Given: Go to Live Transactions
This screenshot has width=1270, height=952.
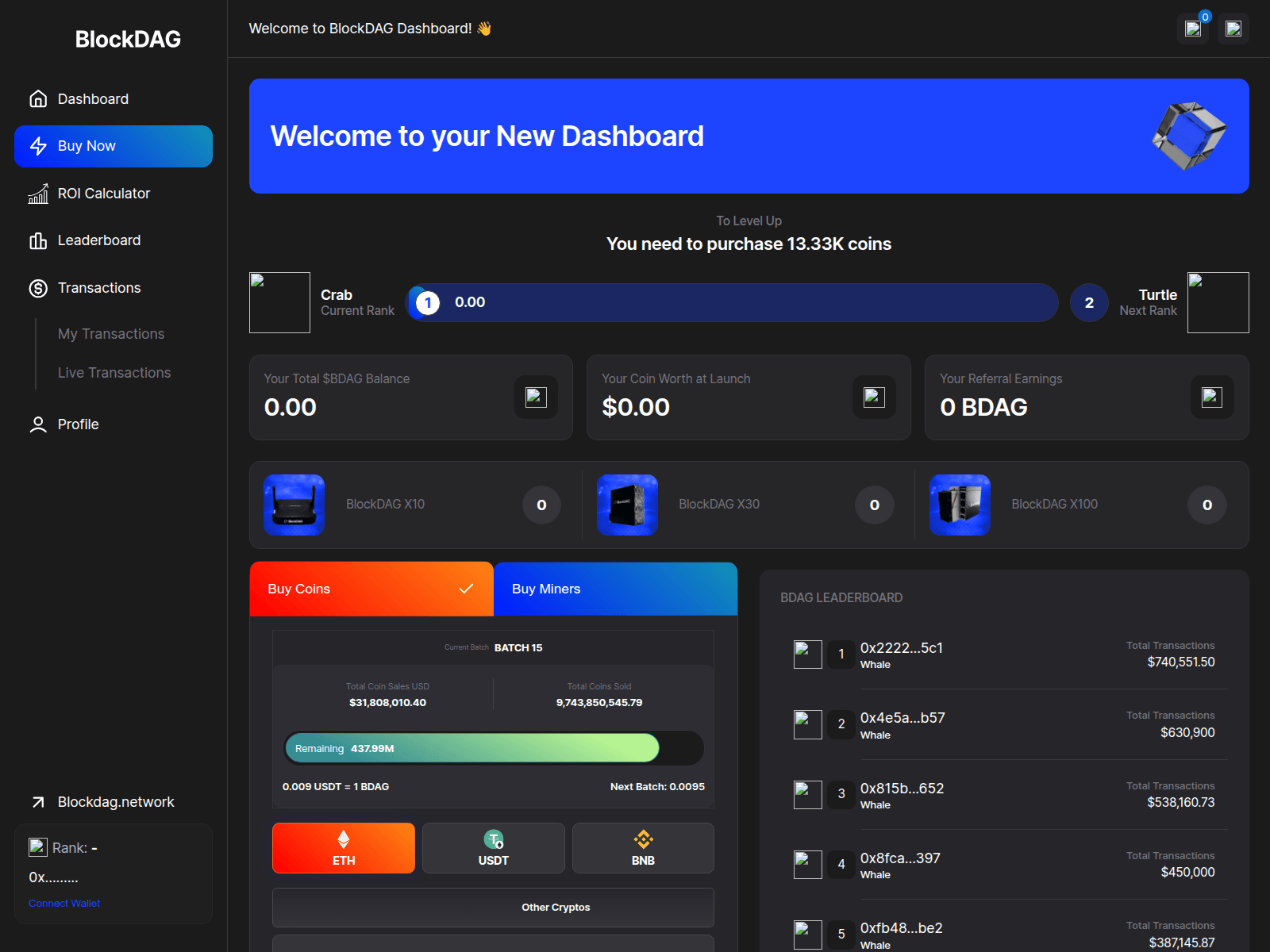Looking at the screenshot, I should pos(114,373).
